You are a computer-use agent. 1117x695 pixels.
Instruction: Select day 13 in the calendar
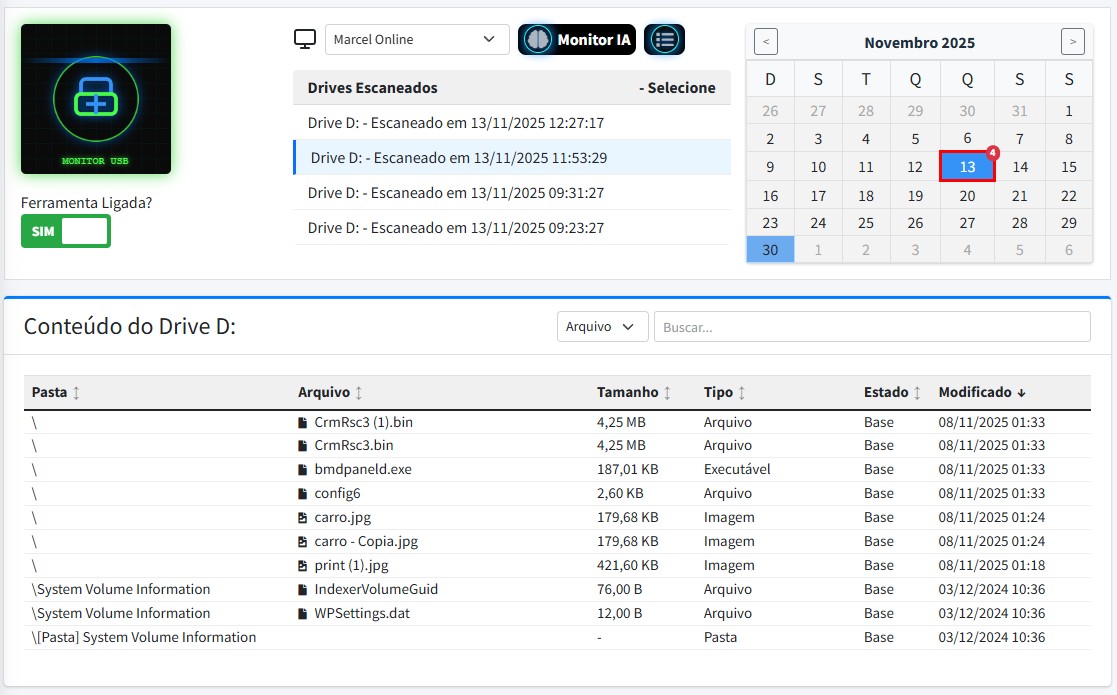[967, 167]
